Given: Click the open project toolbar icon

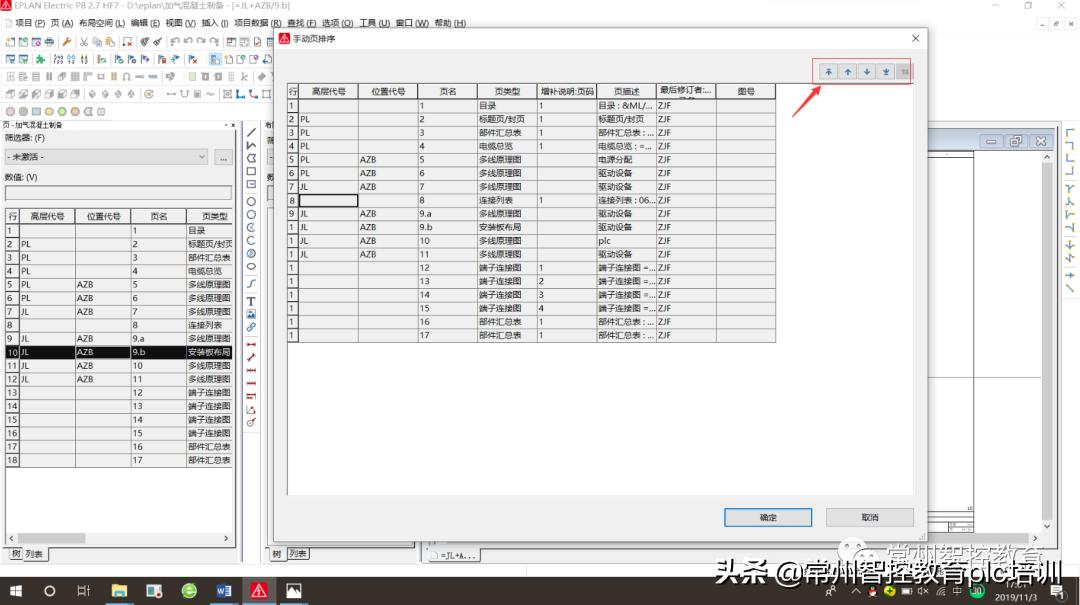Looking at the screenshot, I should pyautogui.click(x=23, y=42).
